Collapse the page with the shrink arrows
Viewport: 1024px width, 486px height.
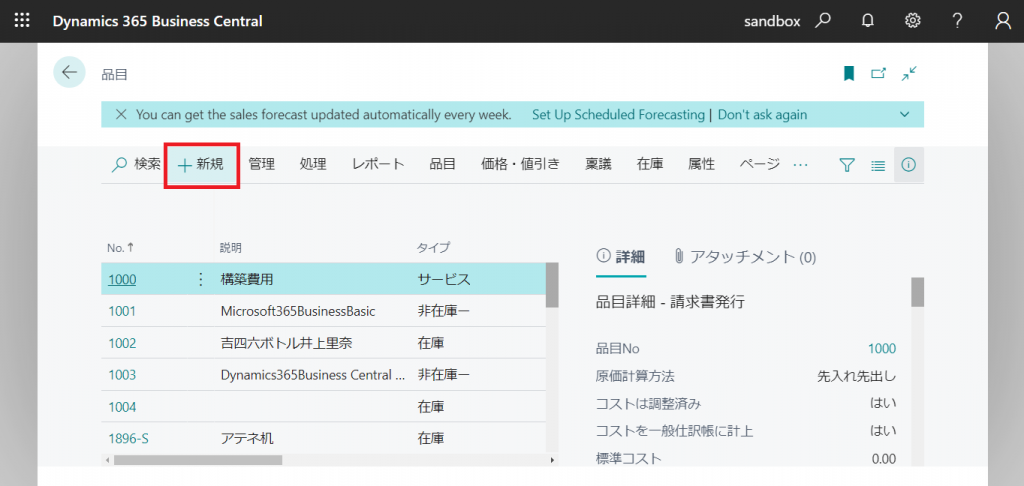[x=909, y=73]
